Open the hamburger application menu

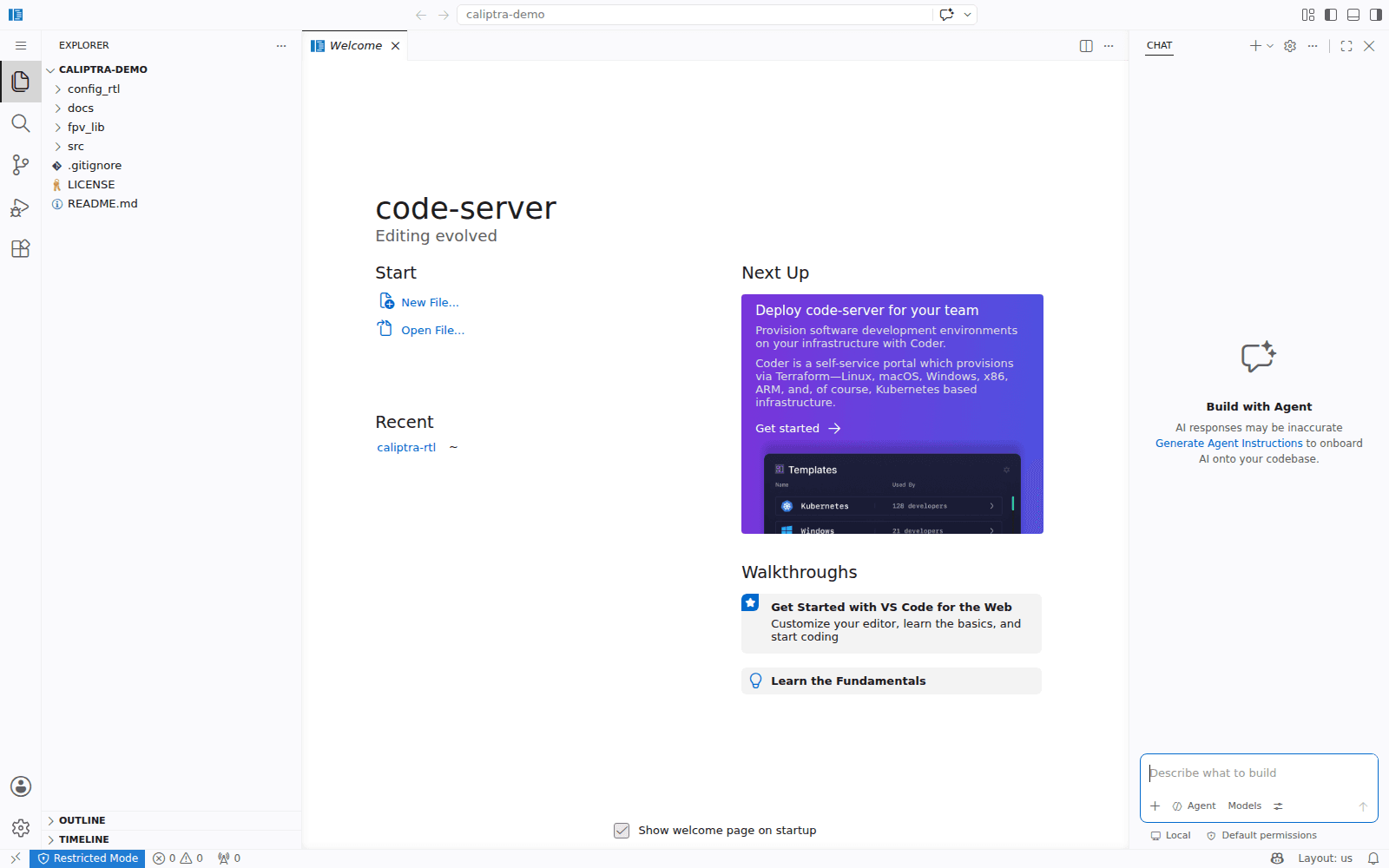(21, 45)
